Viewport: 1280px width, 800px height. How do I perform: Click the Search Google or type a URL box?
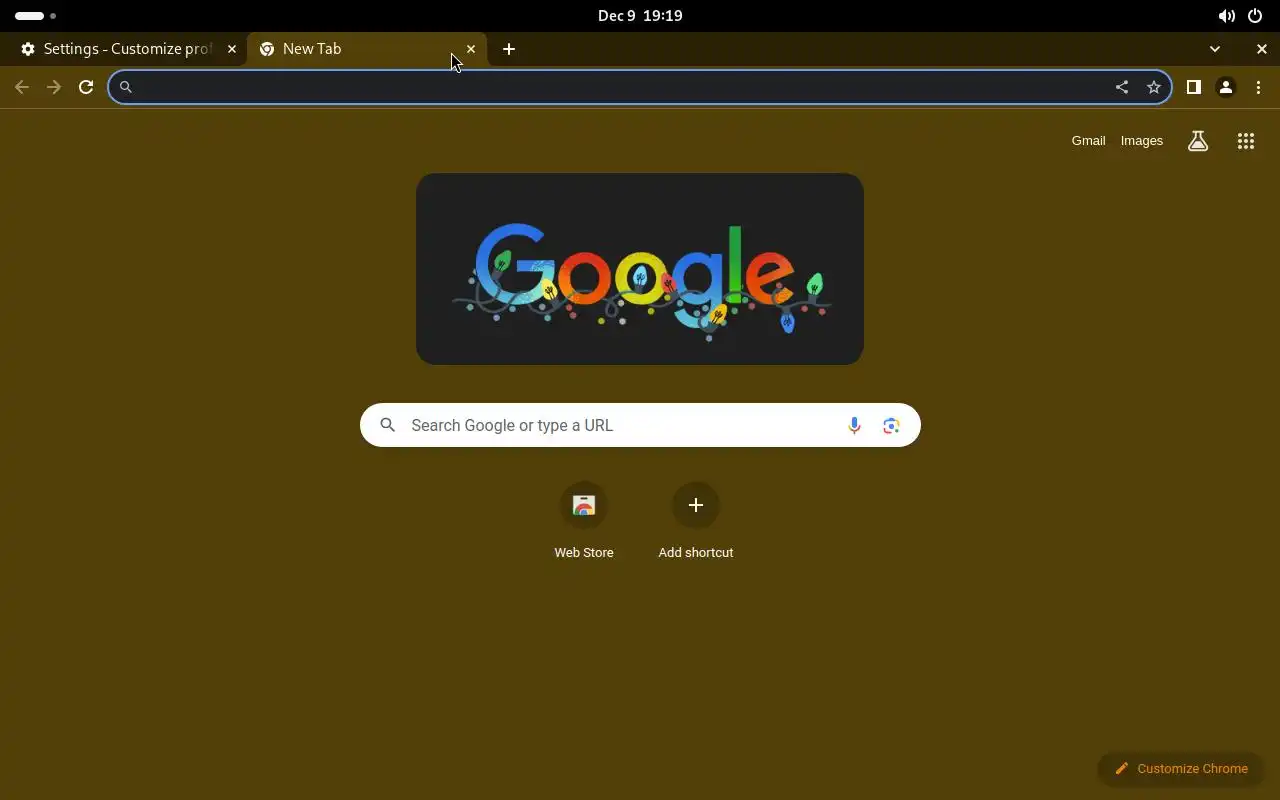[640, 425]
